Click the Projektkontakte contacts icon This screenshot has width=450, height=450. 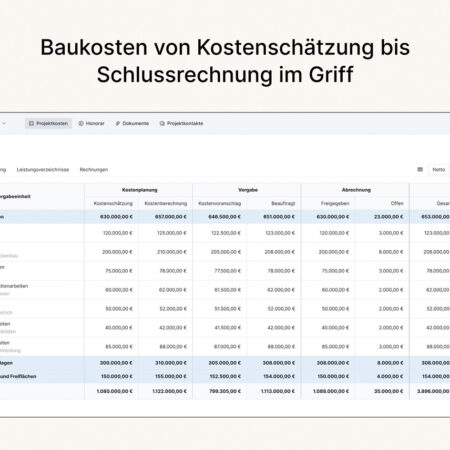tap(162, 123)
